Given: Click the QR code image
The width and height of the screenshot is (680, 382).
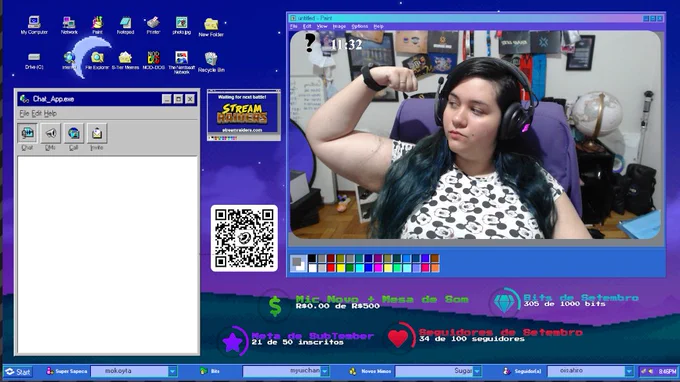Looking at the screenshot, I should (x=244, y=238).
